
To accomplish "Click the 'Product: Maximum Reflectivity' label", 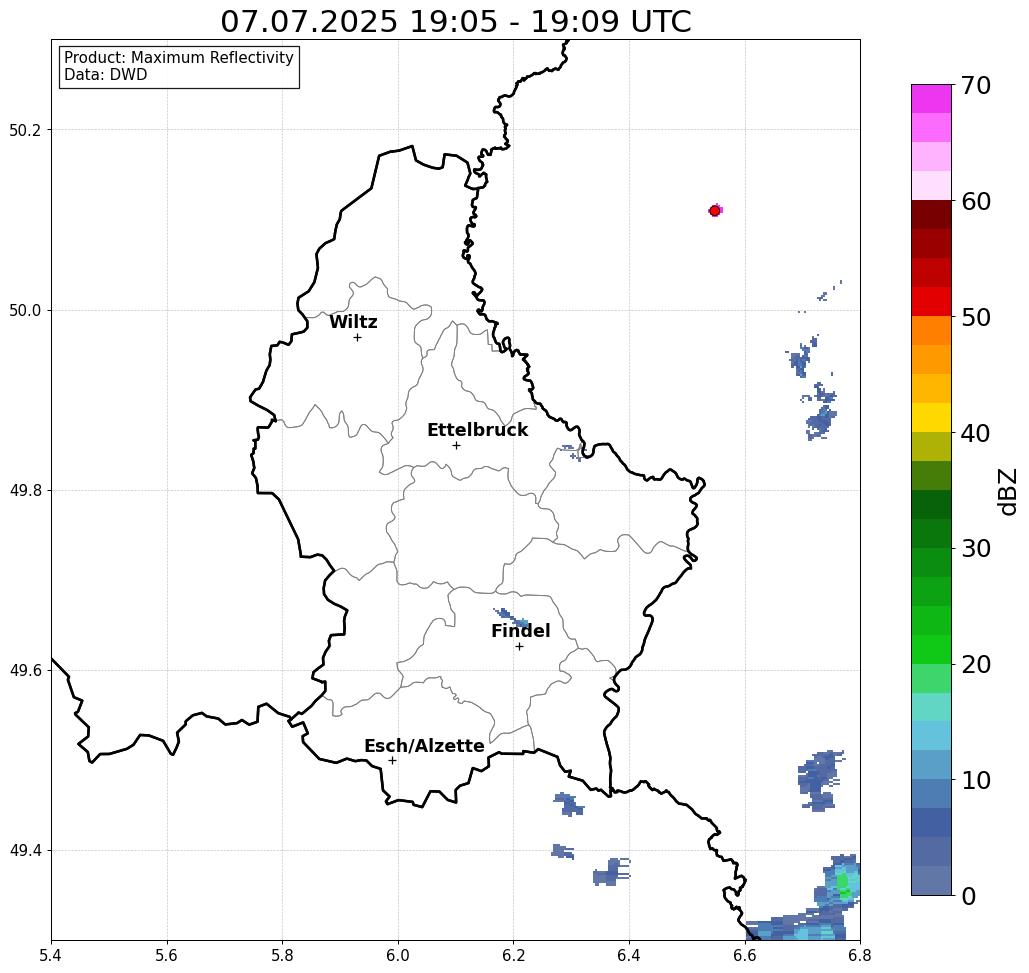I will pos(178,58).
